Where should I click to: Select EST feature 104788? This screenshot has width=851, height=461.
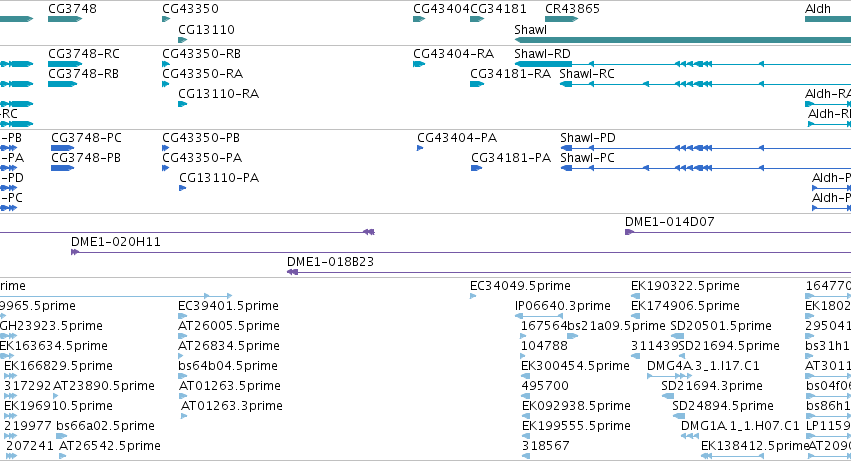click(544, 346)
